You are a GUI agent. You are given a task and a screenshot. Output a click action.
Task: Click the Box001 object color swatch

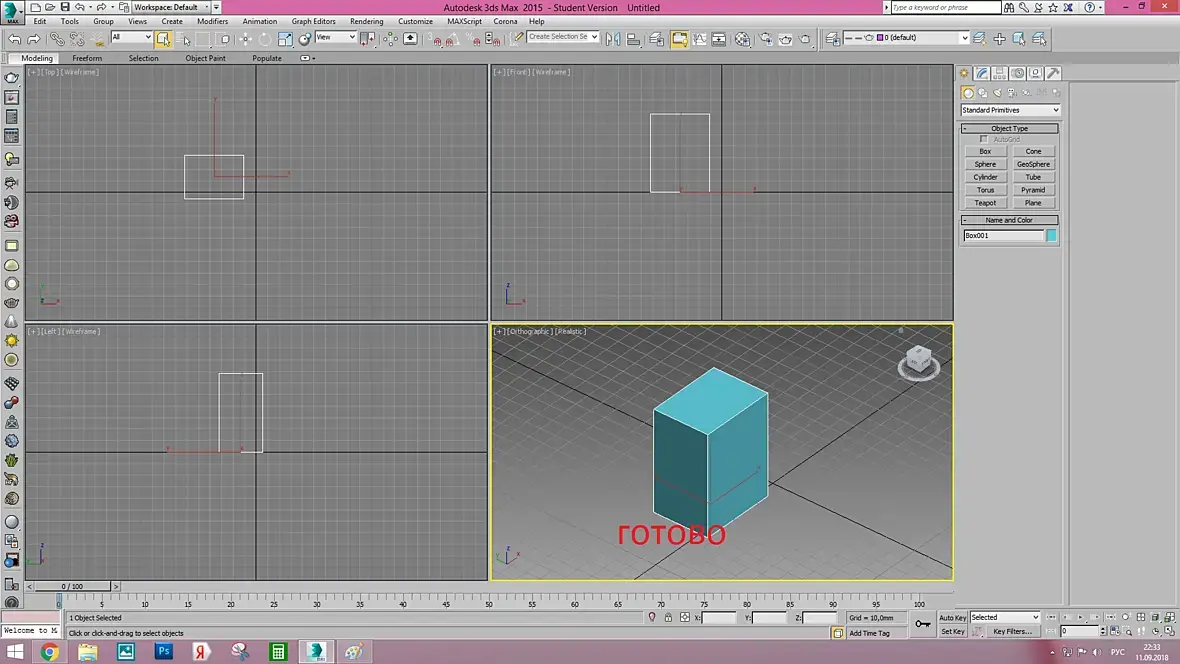1051,236
